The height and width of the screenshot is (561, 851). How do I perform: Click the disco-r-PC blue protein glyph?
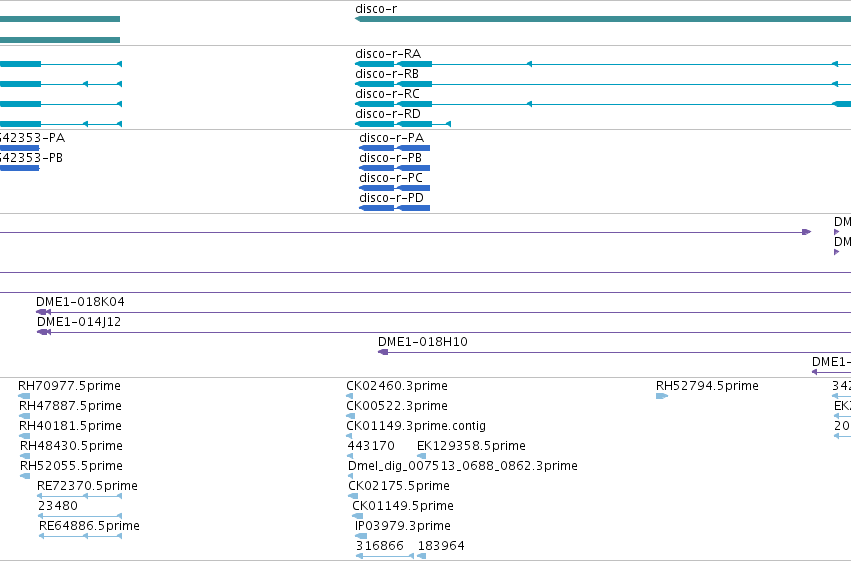click(x=395, y=188)
